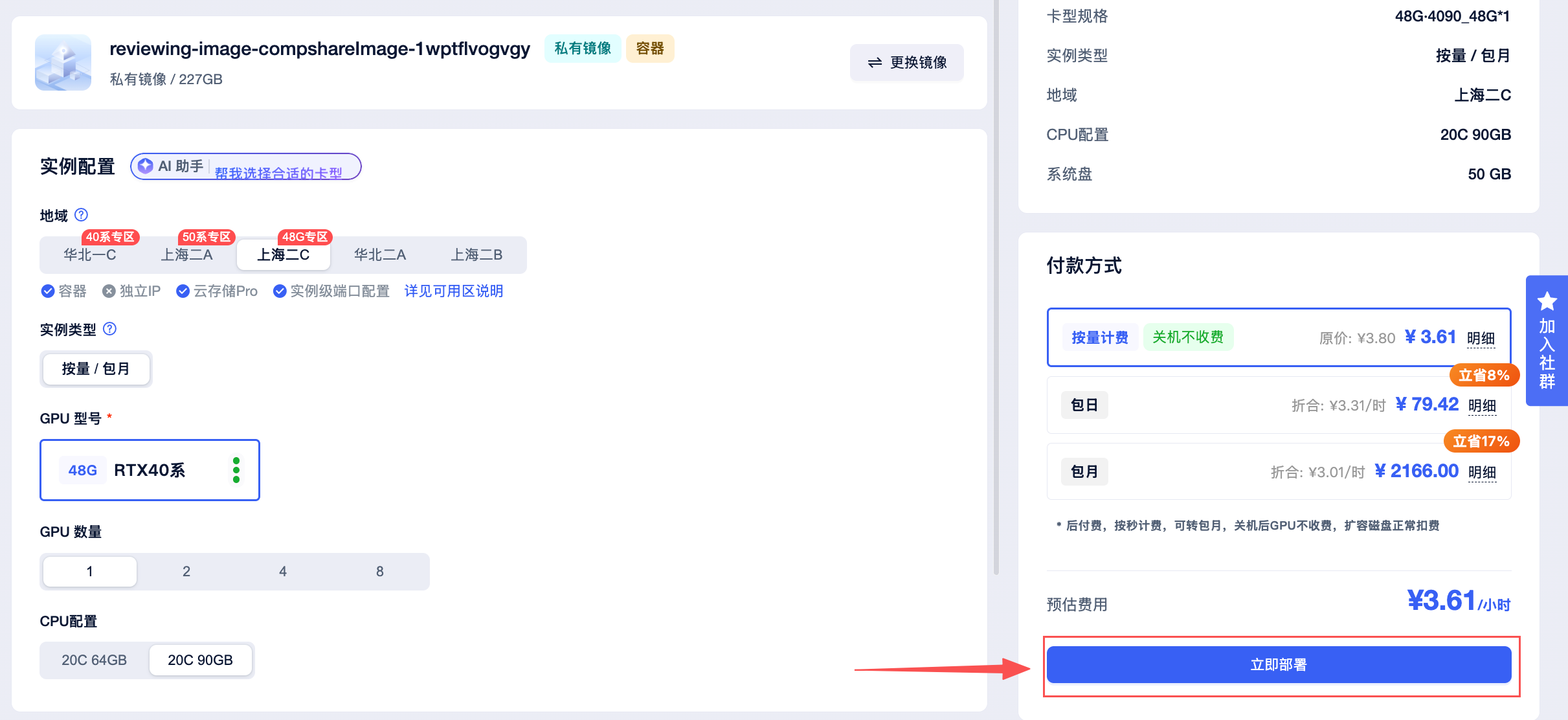Click 立即部署 deploy button

click(1279, 664)
